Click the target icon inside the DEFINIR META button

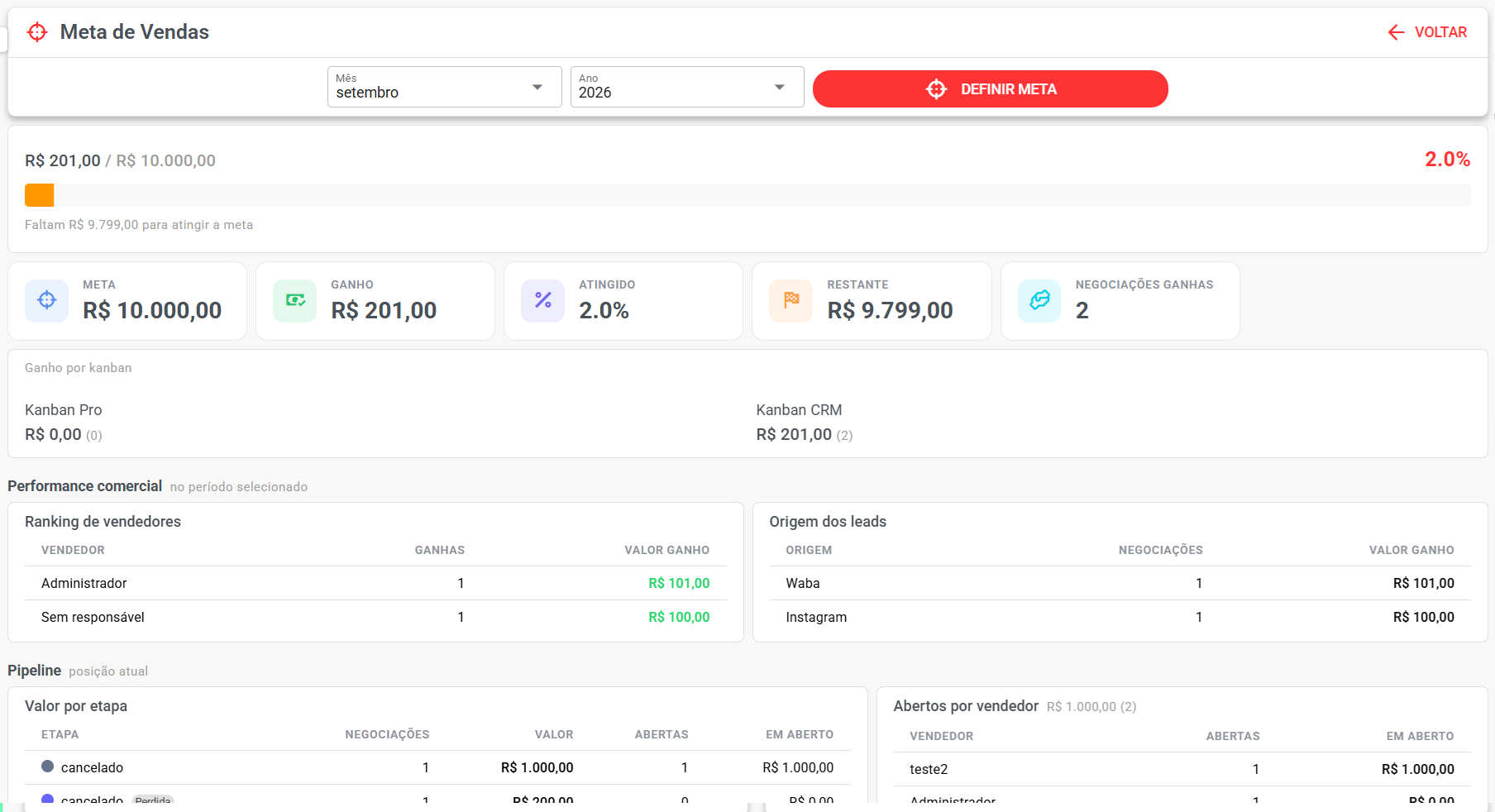coord(936,89)
